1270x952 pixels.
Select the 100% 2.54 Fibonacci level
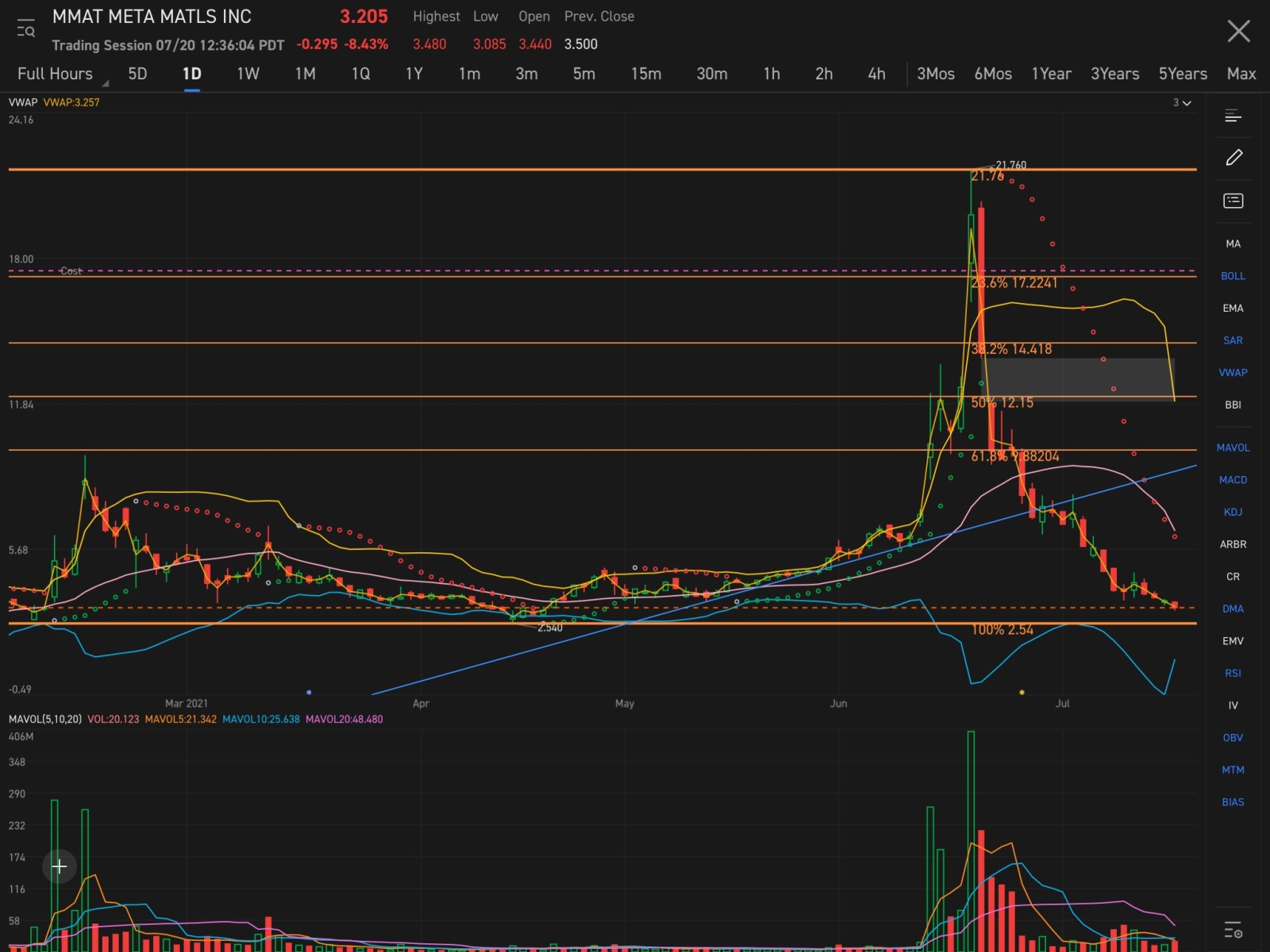1003,630
